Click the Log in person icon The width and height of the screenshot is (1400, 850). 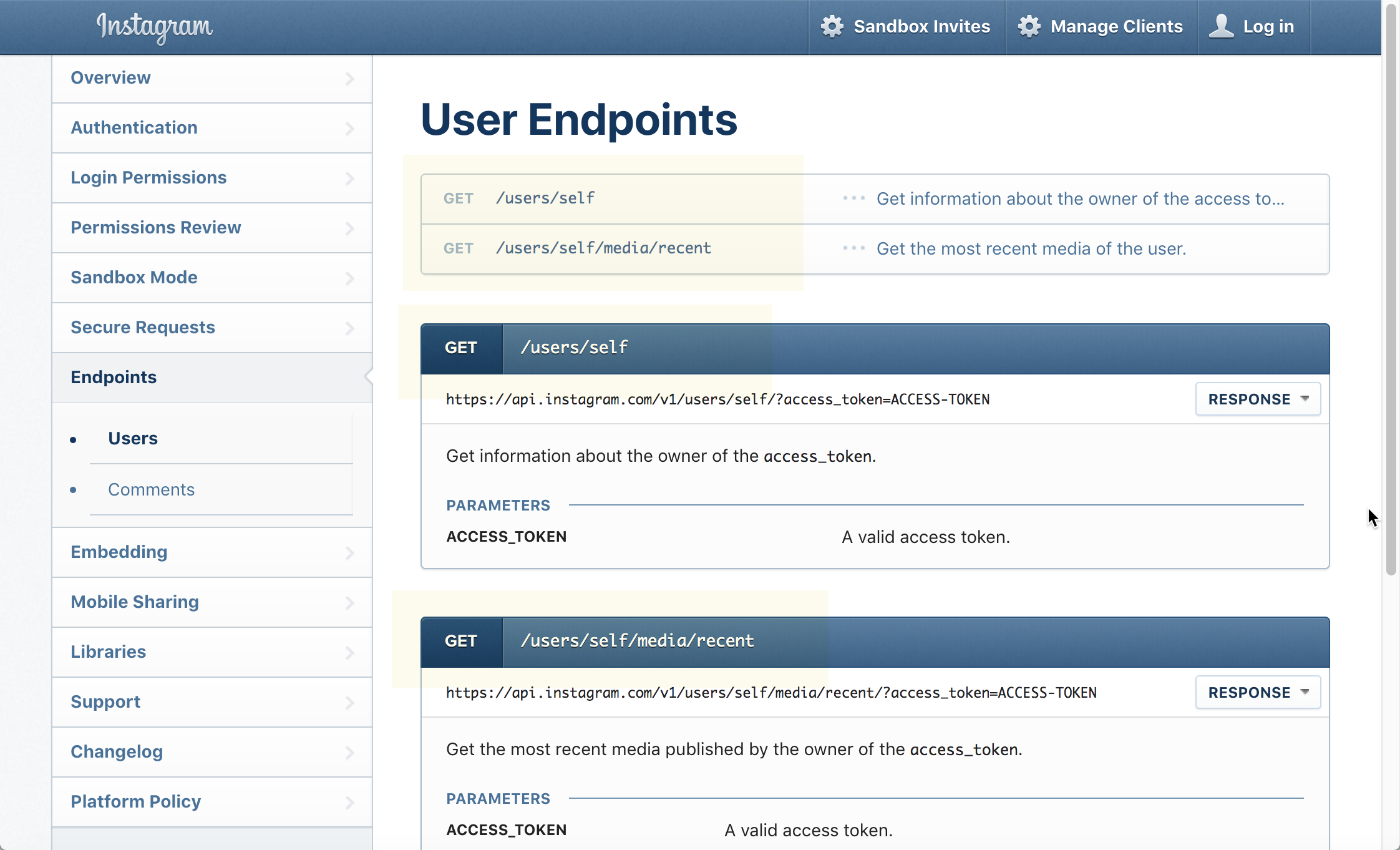tap(1221, 26)
